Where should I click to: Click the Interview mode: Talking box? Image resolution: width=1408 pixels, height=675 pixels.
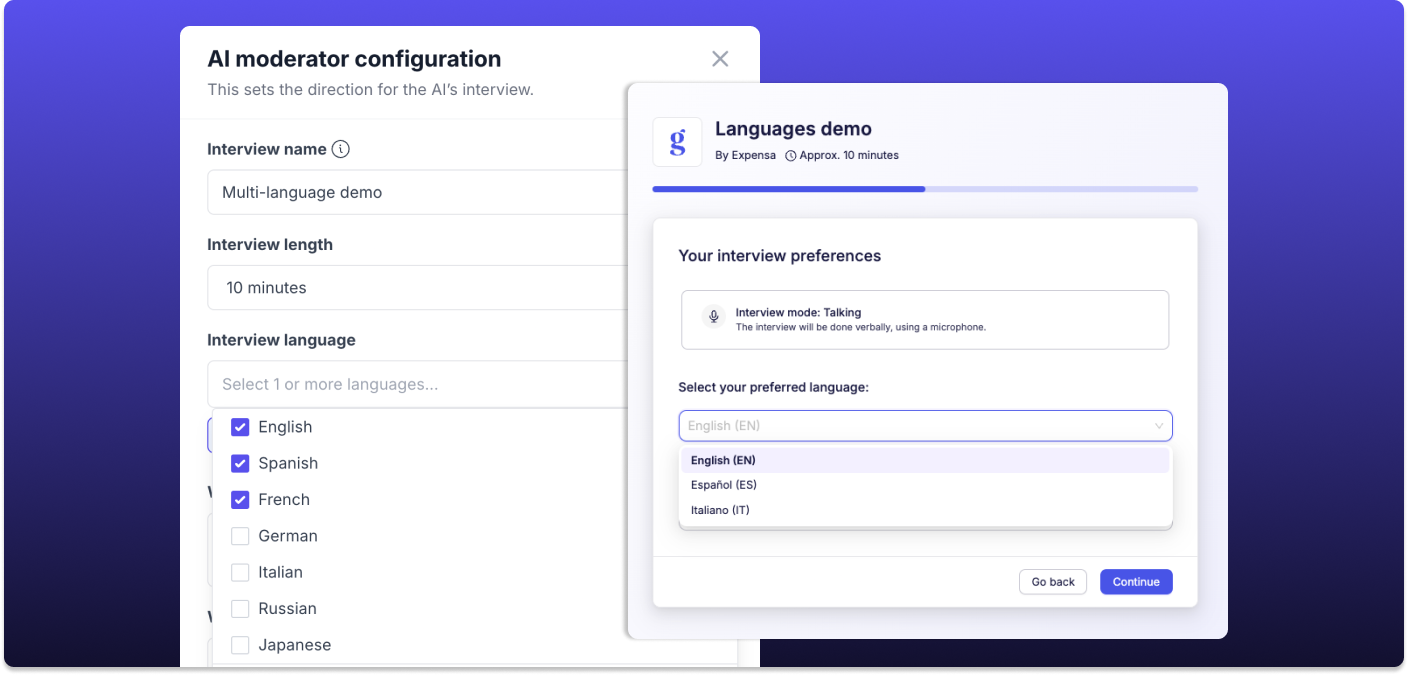point(925,320)
